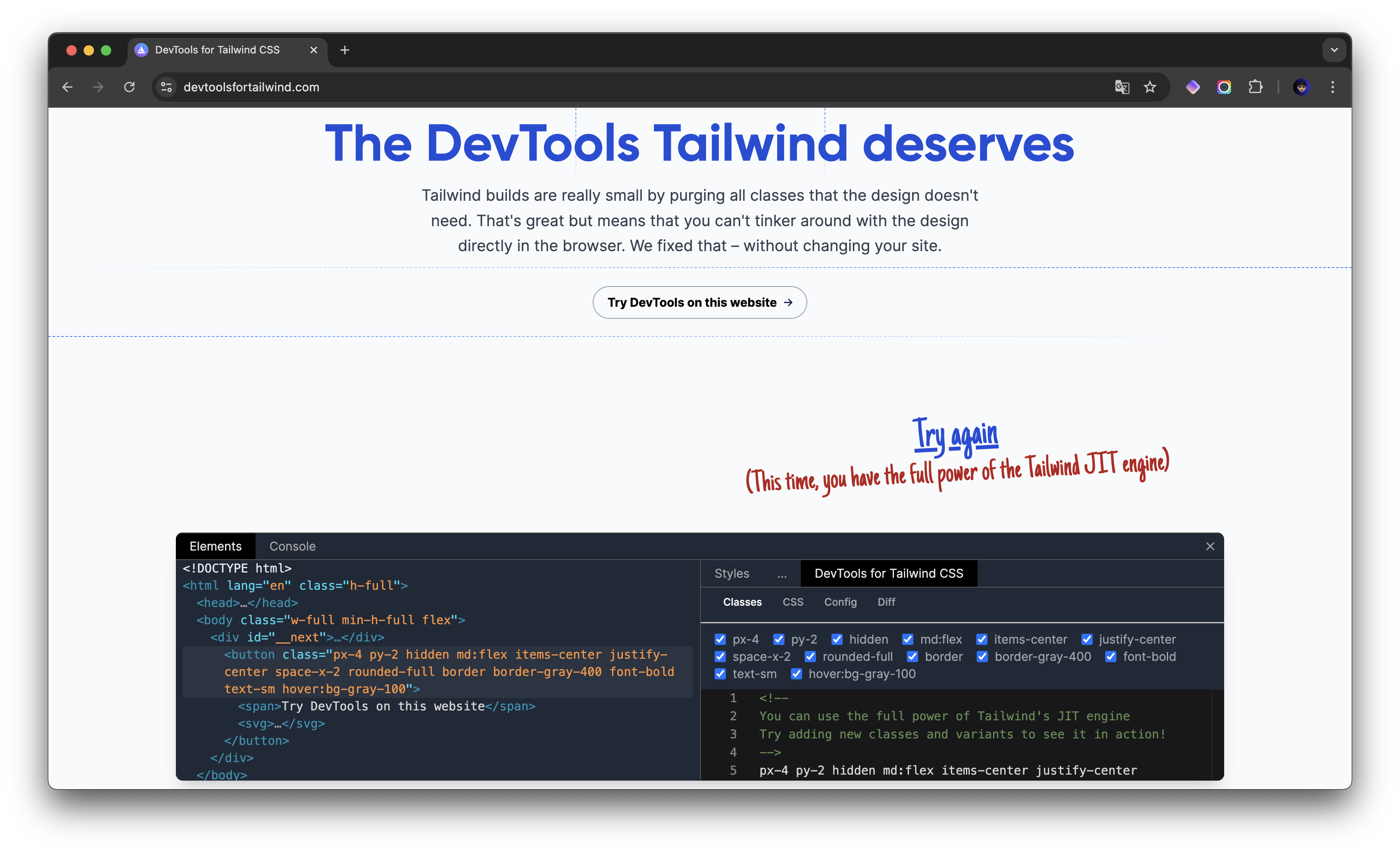
Task: Toggle the md:flex class checkbox
Action: 907,639
